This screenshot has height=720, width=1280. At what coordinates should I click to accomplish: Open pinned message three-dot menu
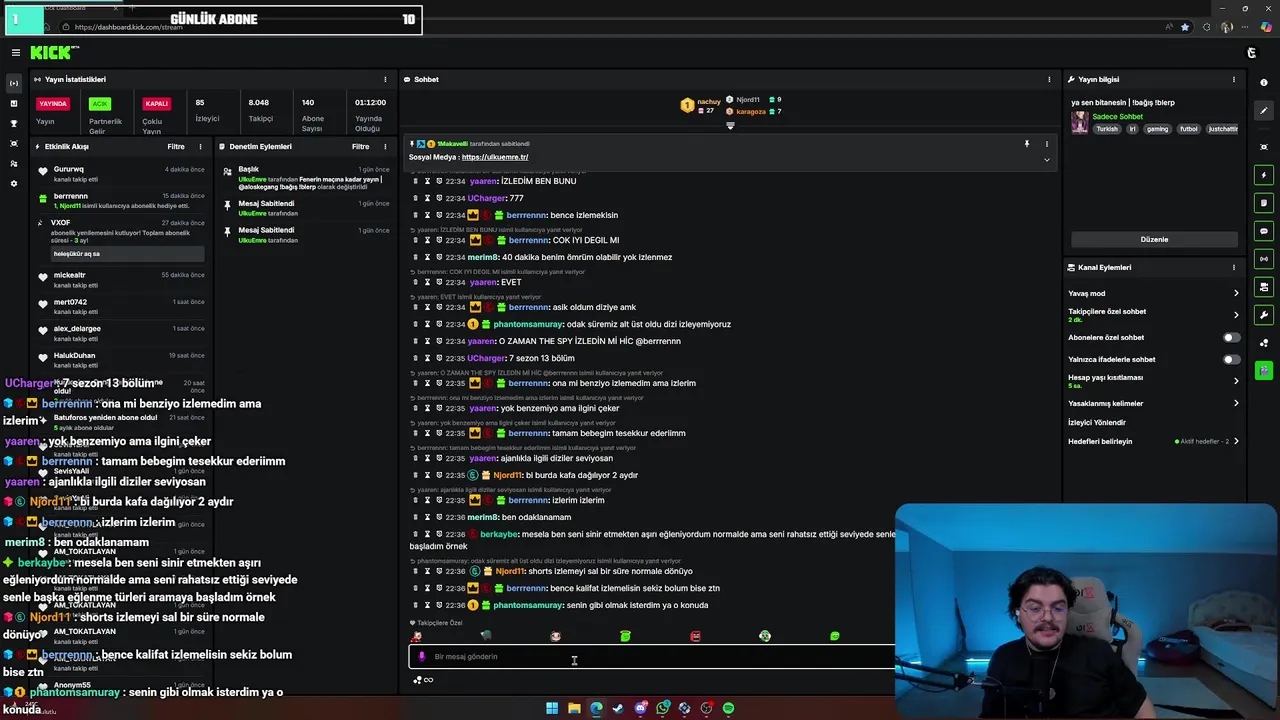pyautogui.click(x=1047, y=144)
